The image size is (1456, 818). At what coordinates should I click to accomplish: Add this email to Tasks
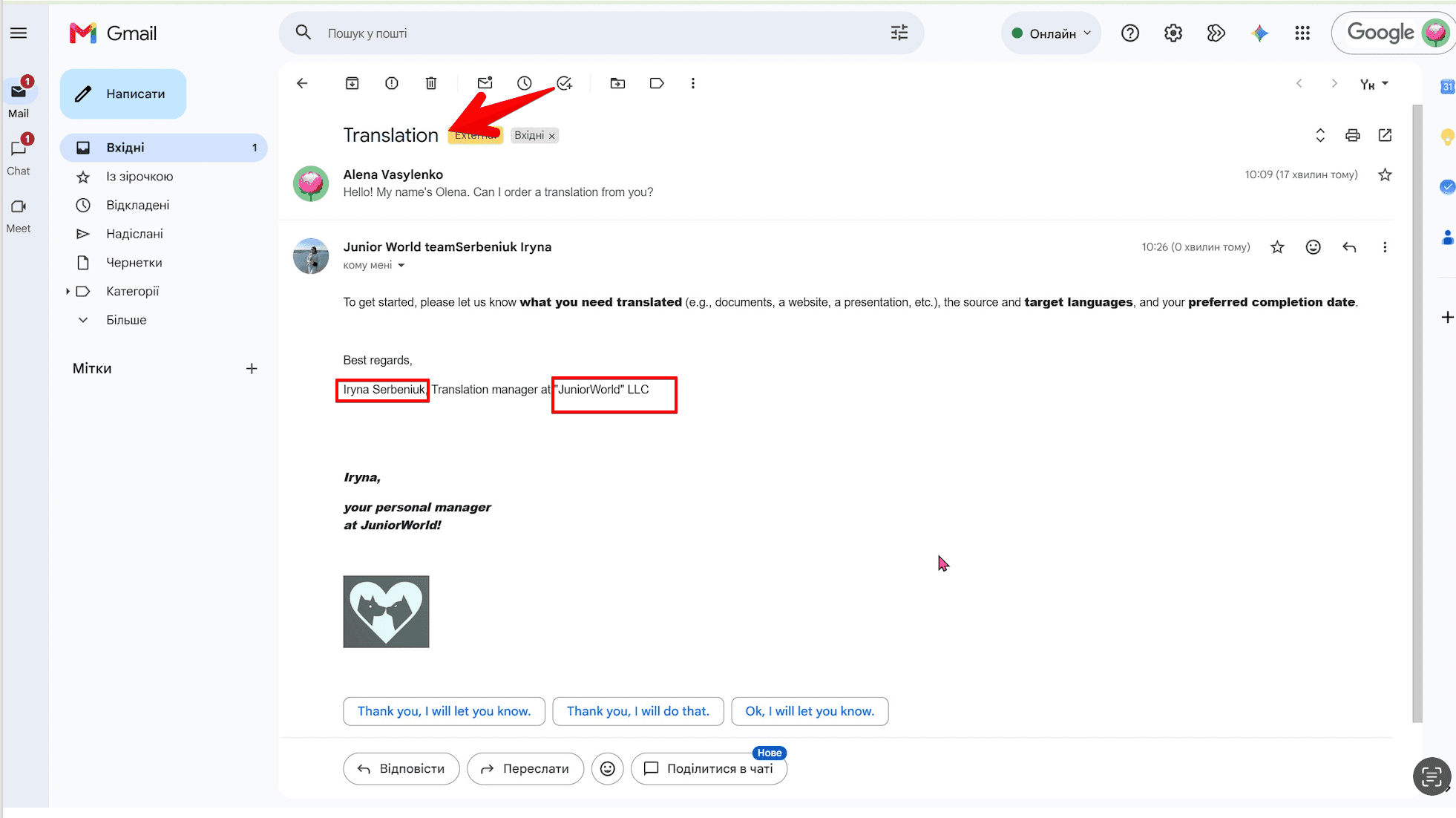point(565,83)
